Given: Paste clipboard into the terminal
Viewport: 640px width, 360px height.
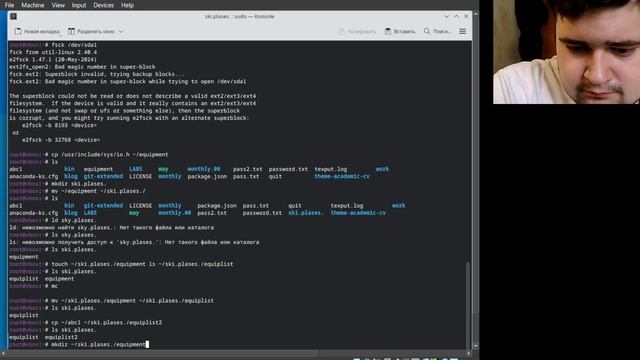Looking at the screenshot, I should click(400, 31).
